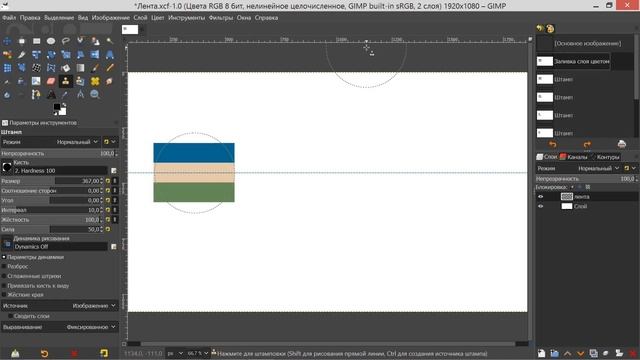
Task: Undo last step in history panel
Action: coord(553,144)
